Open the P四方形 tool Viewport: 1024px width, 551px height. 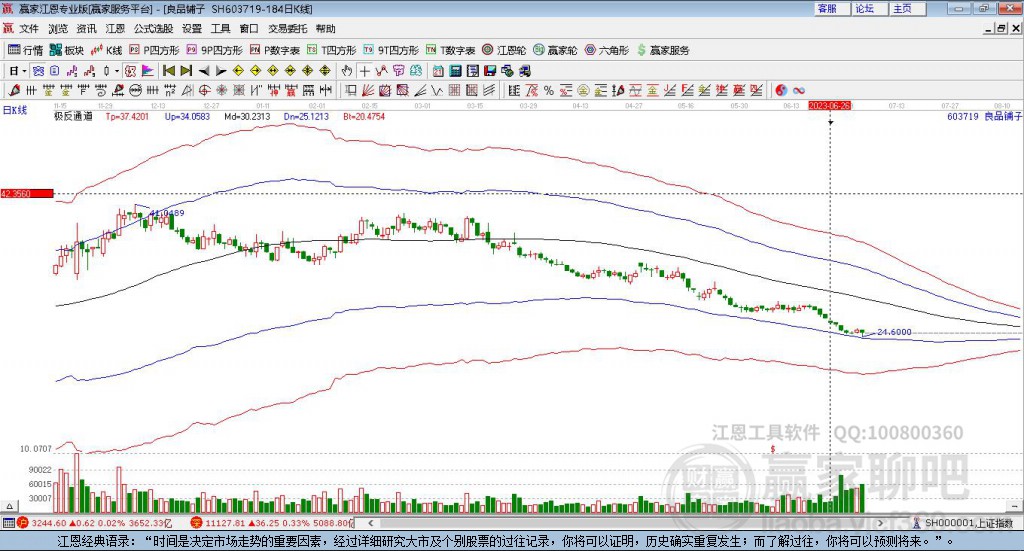(154, 50)
